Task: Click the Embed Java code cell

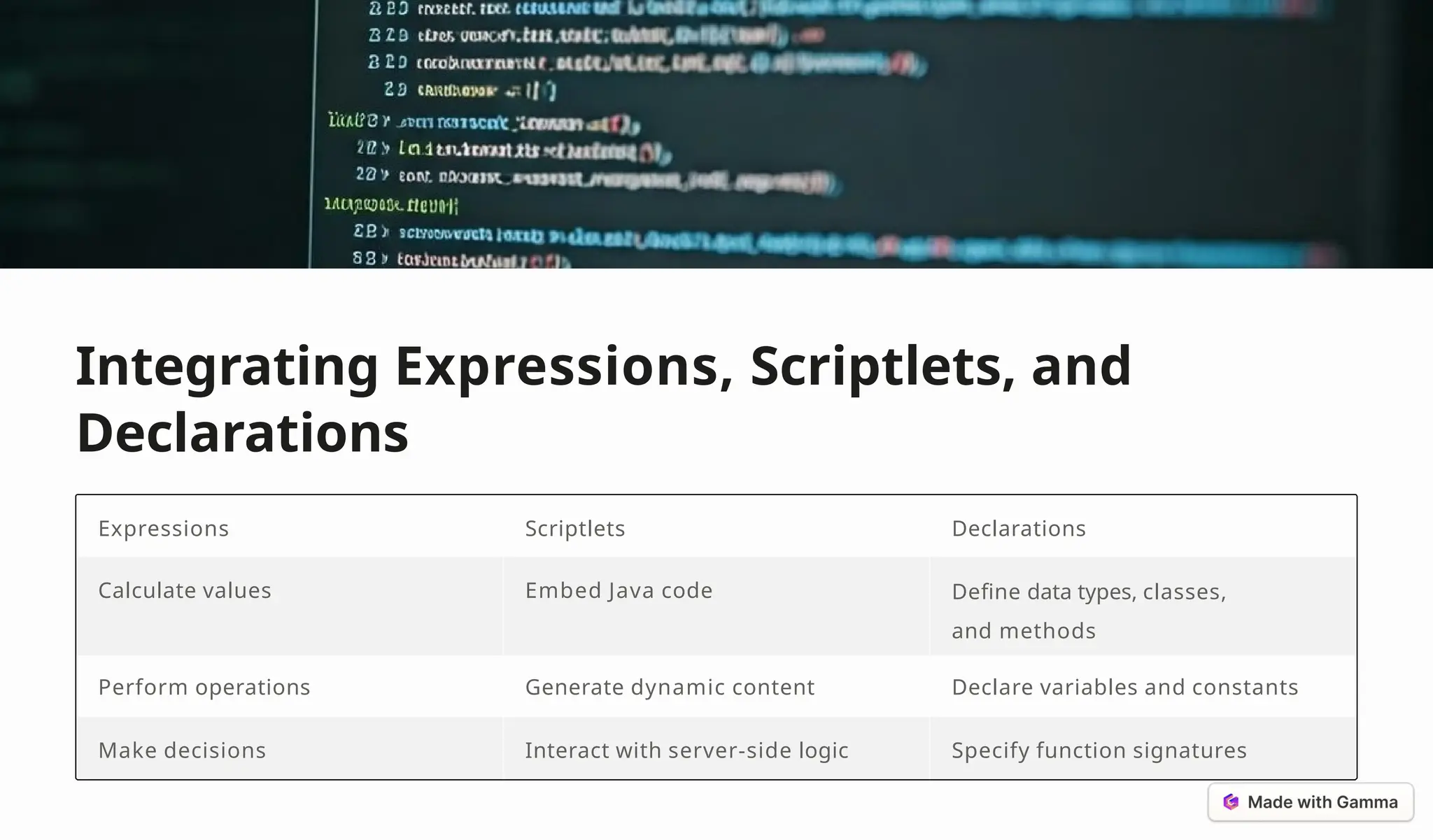Action: [x=716, y=606]
